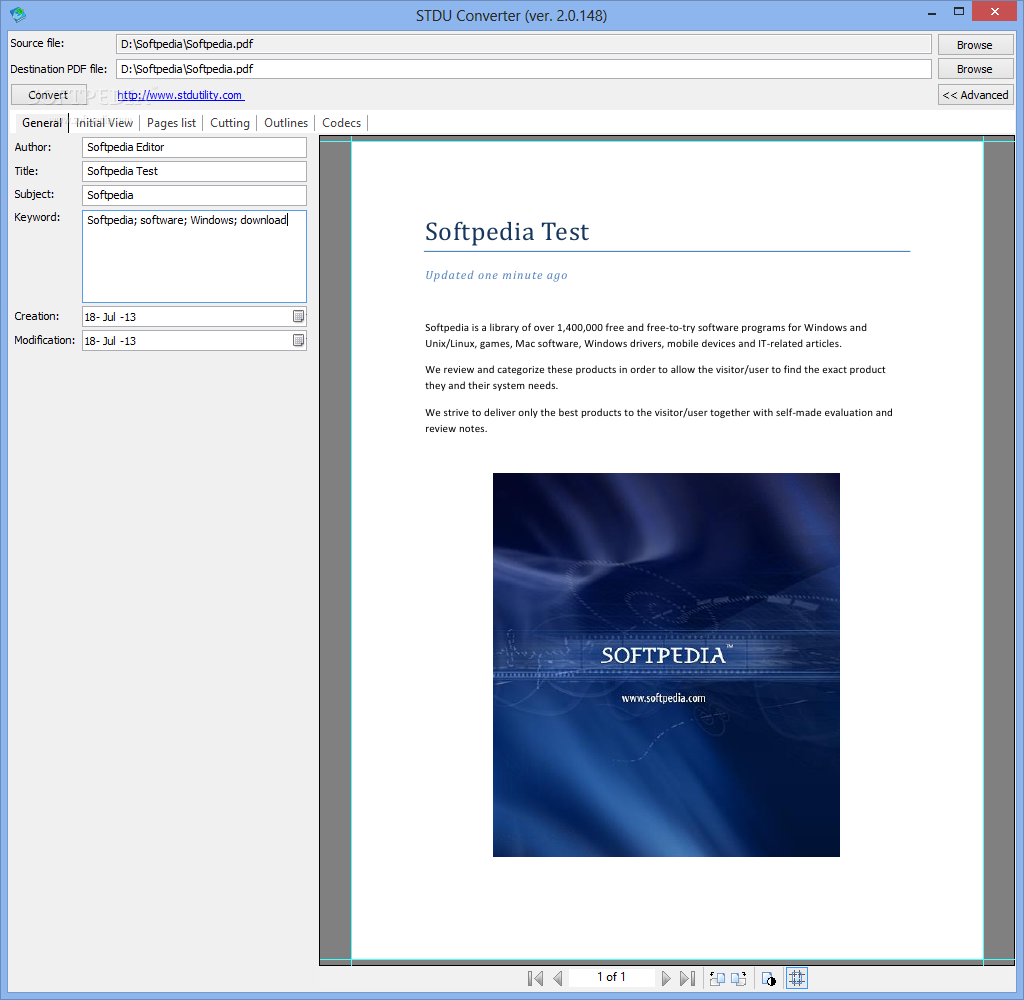Go to the first page of the preview
This screenshot has height=1000, width=1024.
coord(535,978)
